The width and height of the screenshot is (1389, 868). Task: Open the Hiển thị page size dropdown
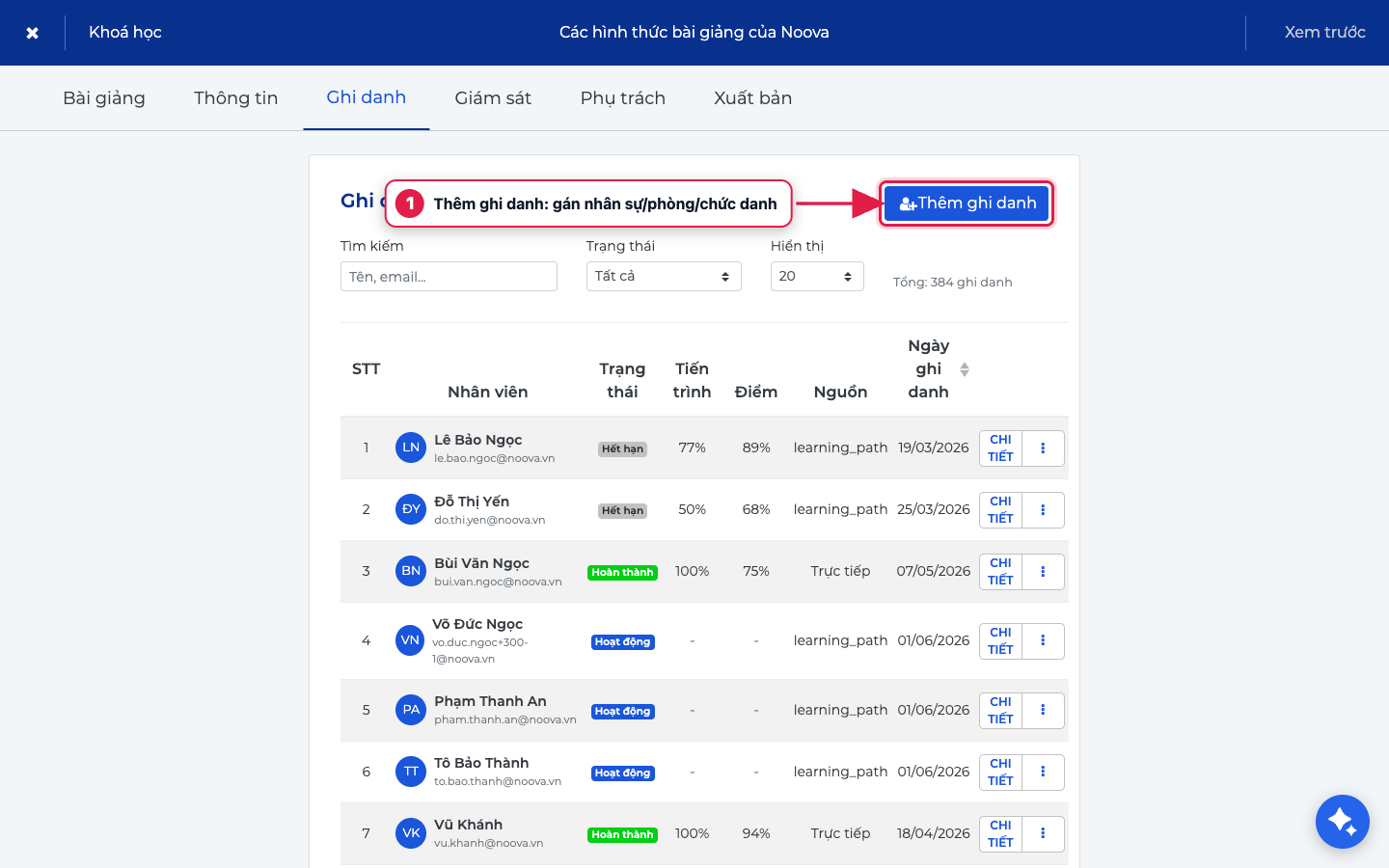pyautogui.click(x=817, y=277)
